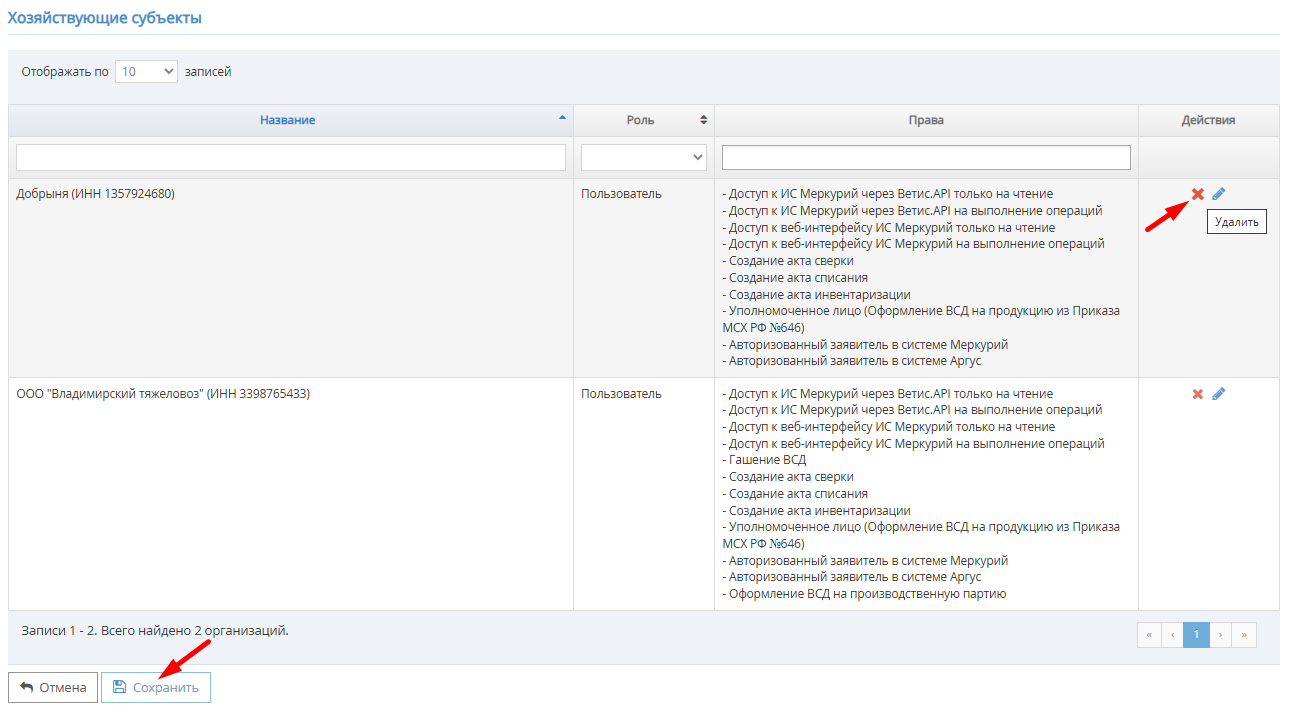The height and width of the screenshot is (711, 1290).
Task: Edit the Добрыня organization with pencil icon
Action: (x=1218, y=194)
